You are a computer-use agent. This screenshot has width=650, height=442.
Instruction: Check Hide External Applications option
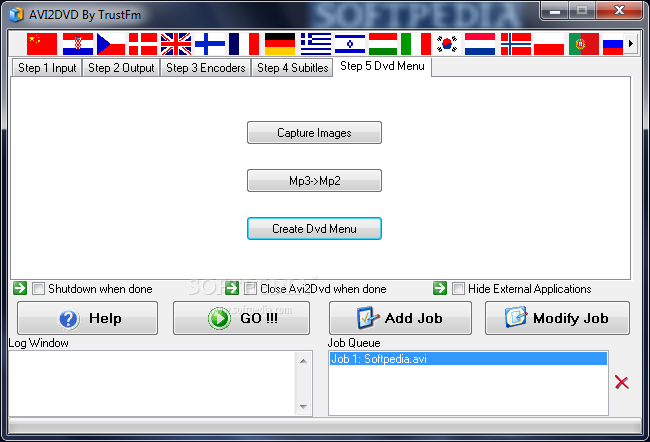click(458, 289)
